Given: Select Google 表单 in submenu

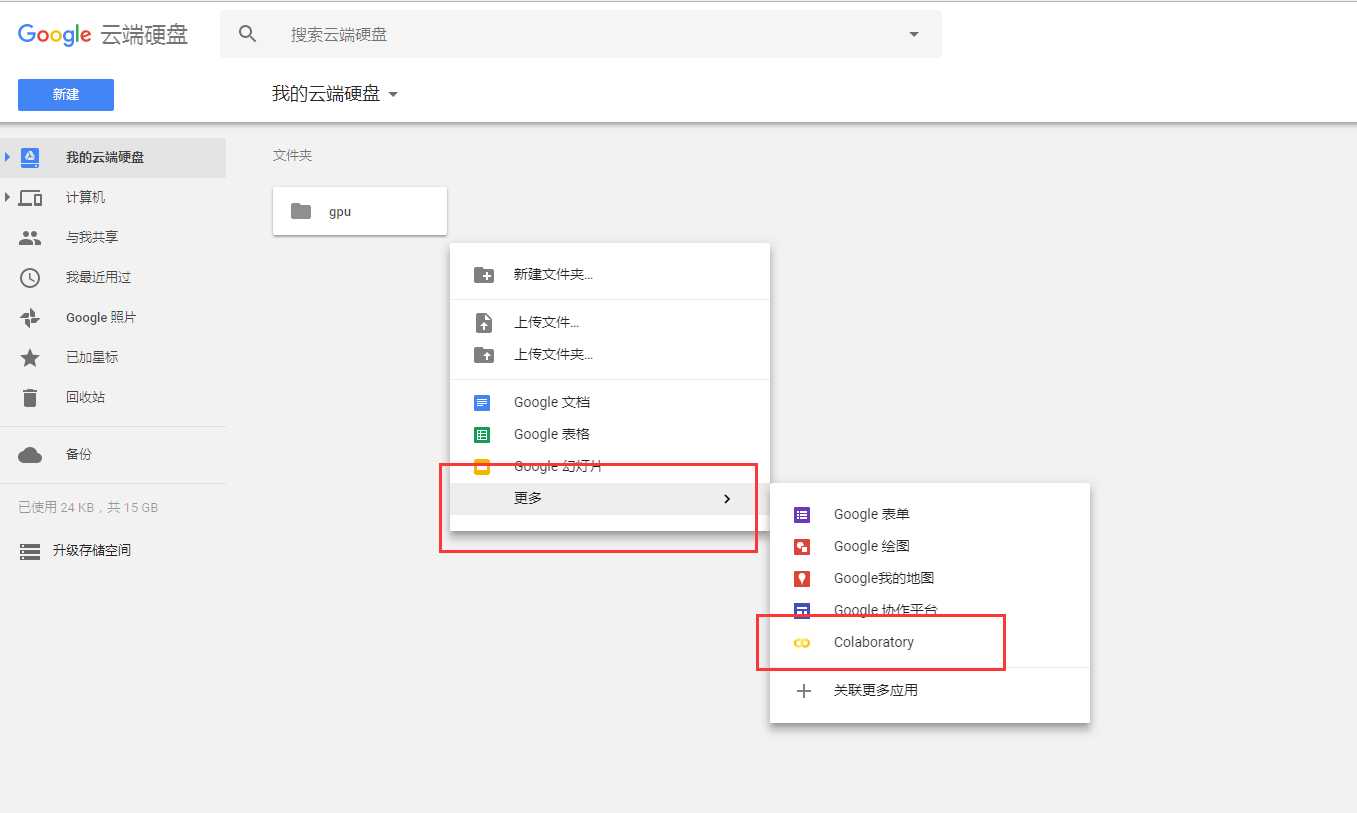Looking at the screenshot, I should [930, 514].
